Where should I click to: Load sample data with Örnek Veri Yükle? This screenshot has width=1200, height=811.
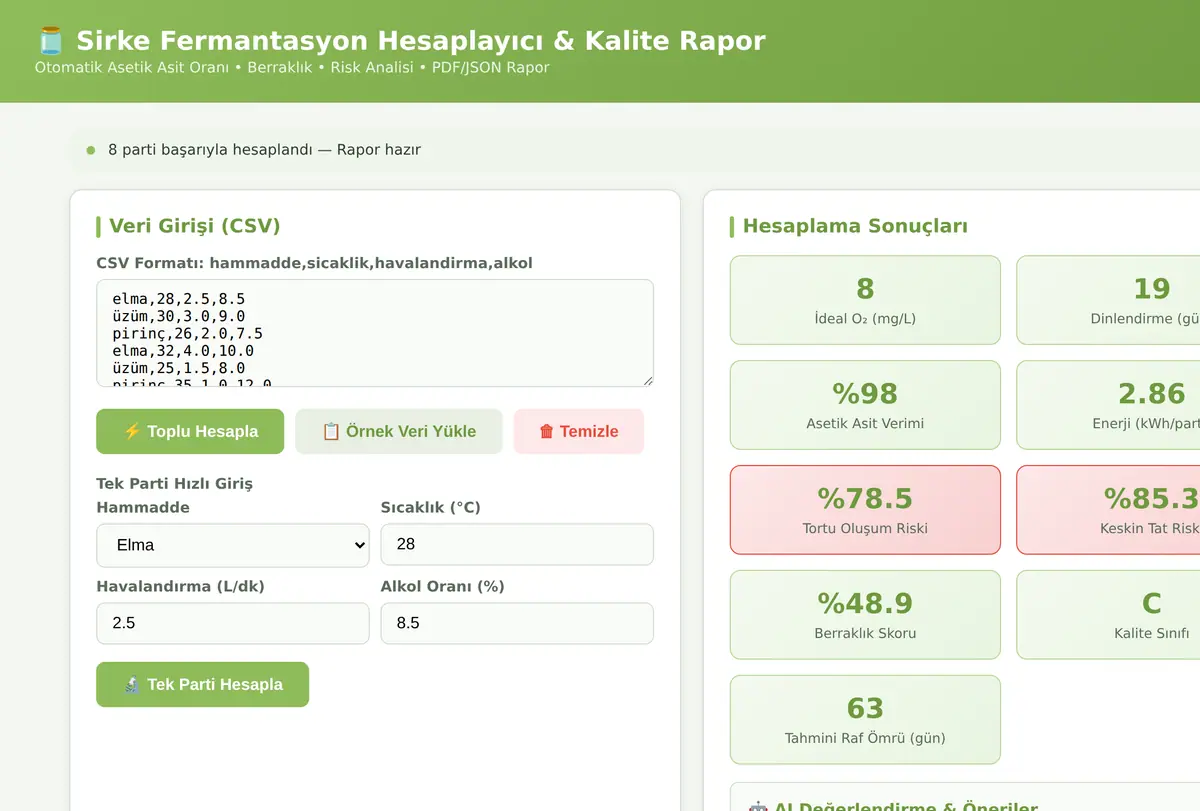click(399, 431)
